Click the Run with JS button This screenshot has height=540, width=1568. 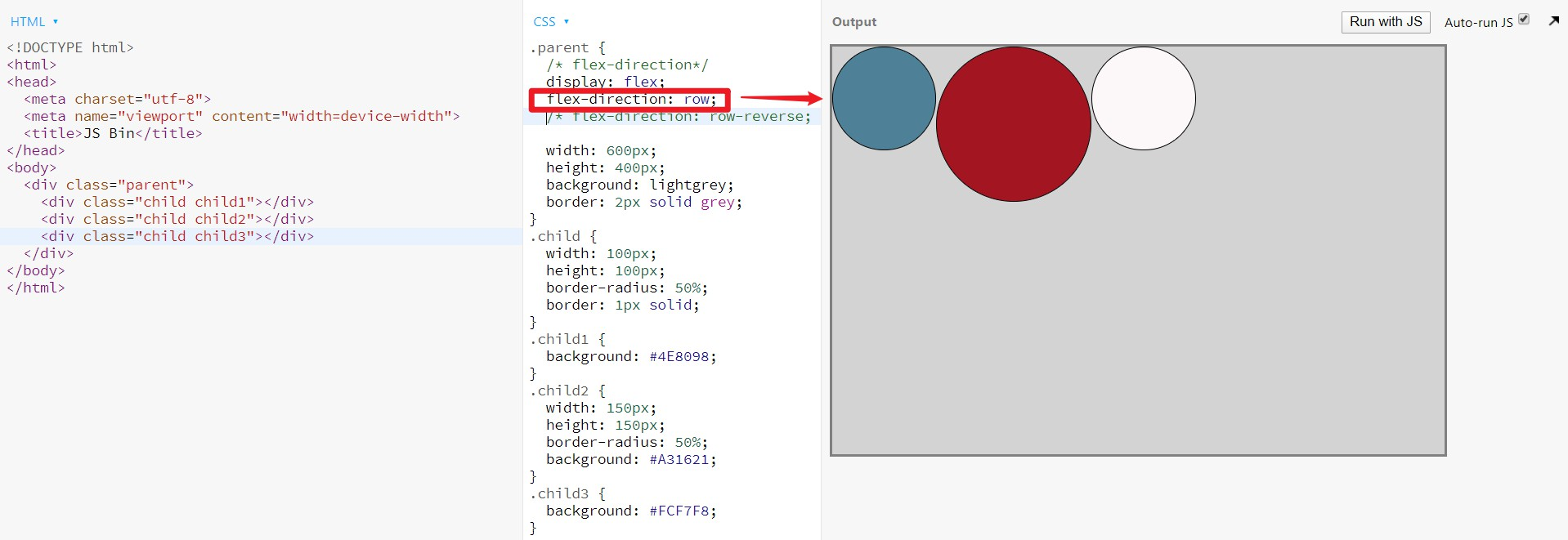point(1386,22)
